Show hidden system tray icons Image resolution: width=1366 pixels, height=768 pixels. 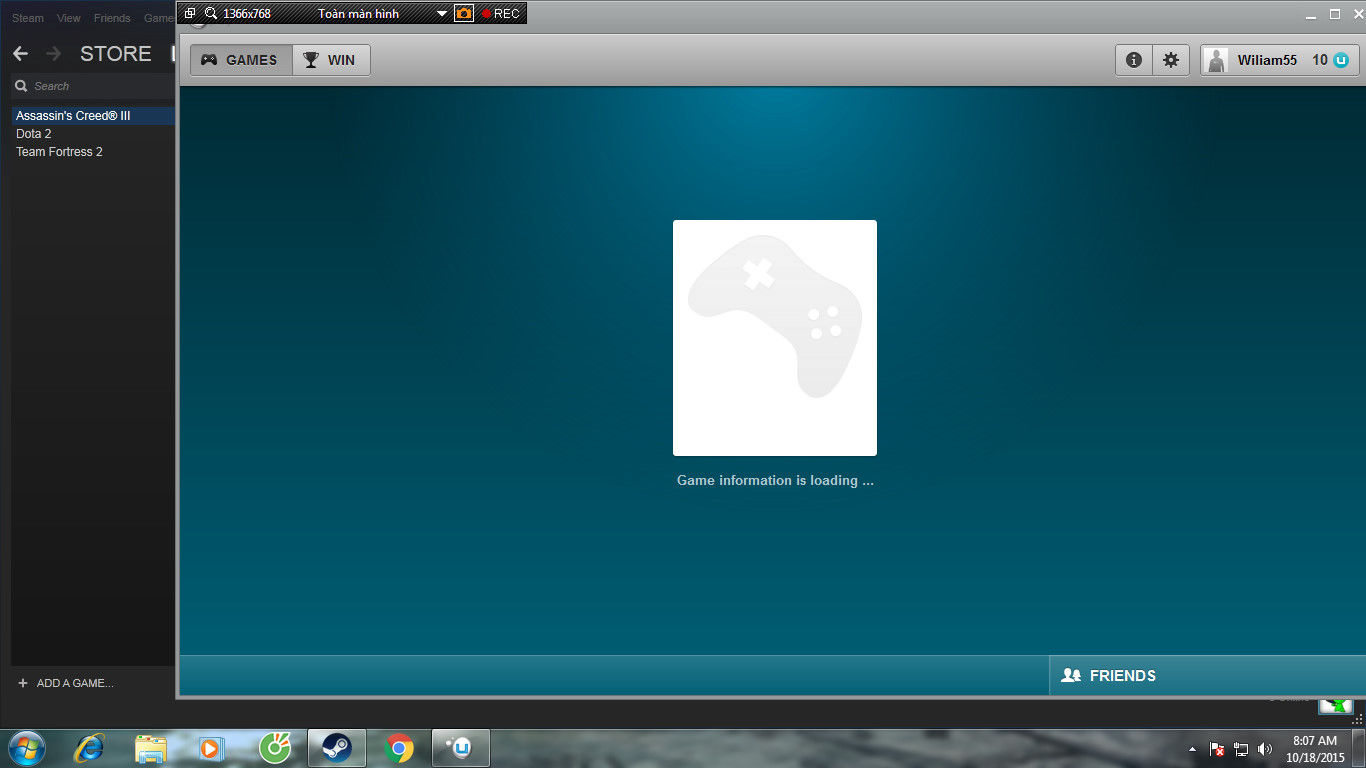[x=1192, y=749]
